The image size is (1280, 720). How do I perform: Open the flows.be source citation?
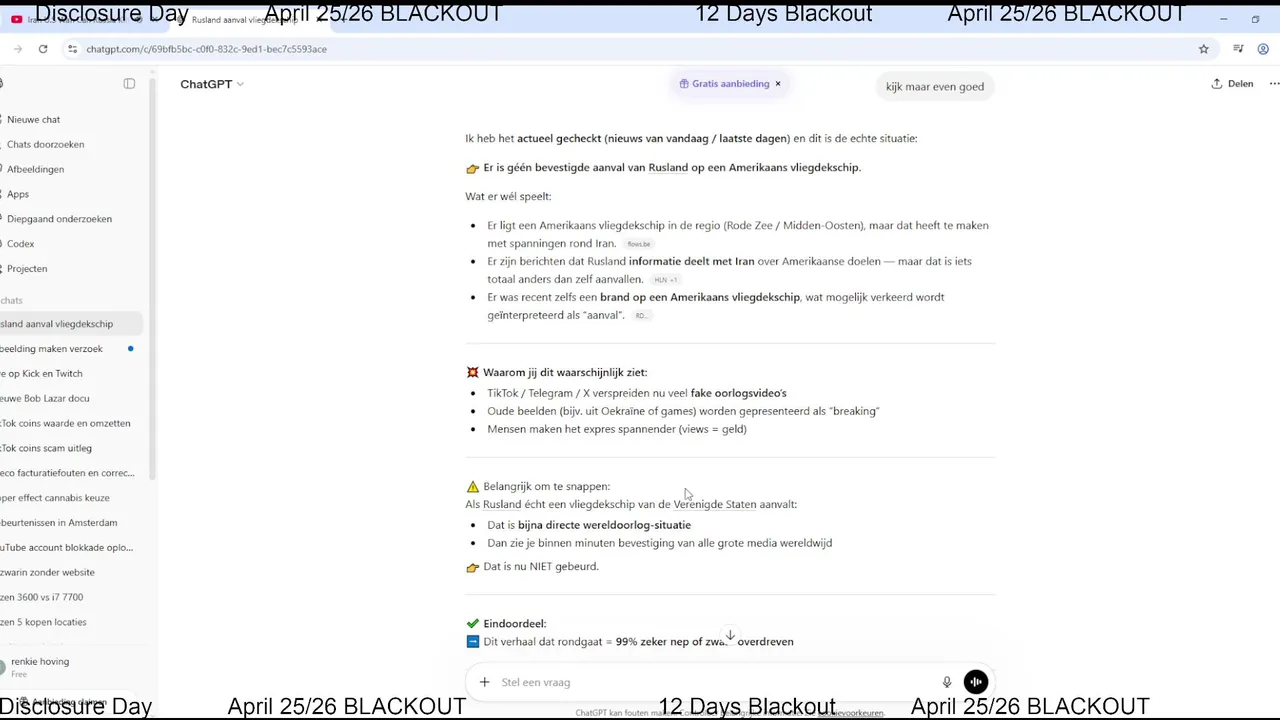point(638,244)
